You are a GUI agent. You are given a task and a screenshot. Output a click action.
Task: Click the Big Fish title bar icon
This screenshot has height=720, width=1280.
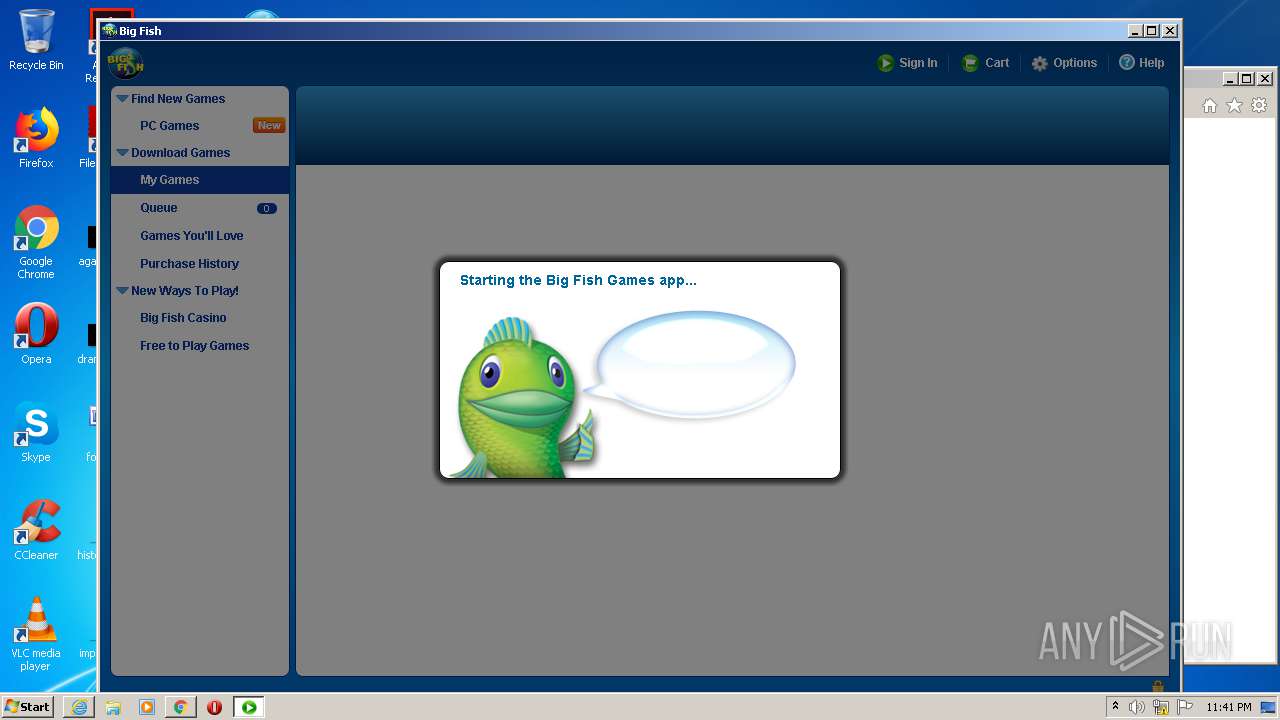pyautogui.click(x=109, y=30)
